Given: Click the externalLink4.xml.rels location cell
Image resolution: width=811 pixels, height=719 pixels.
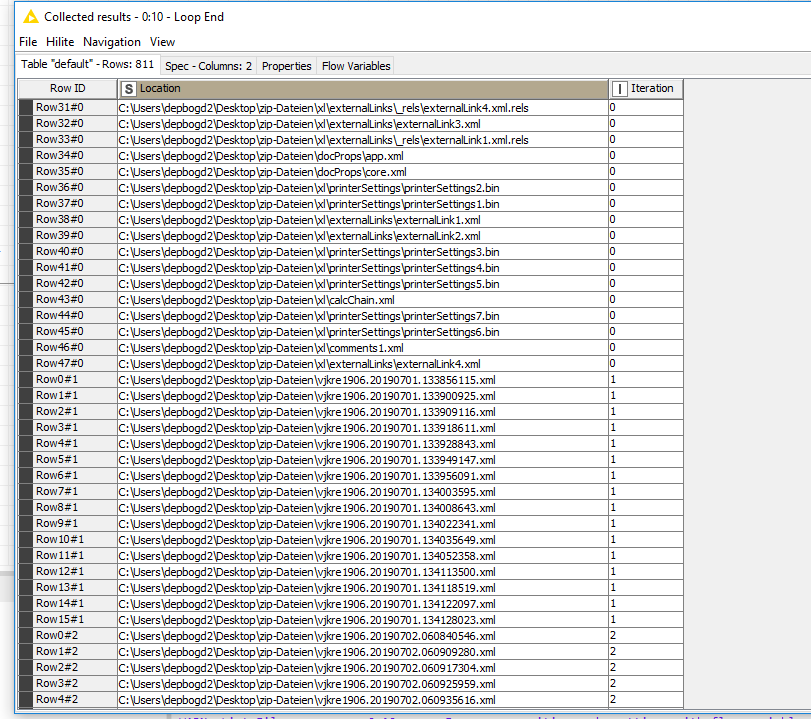Looking at the screenshot, I should [x=363, y=108].
